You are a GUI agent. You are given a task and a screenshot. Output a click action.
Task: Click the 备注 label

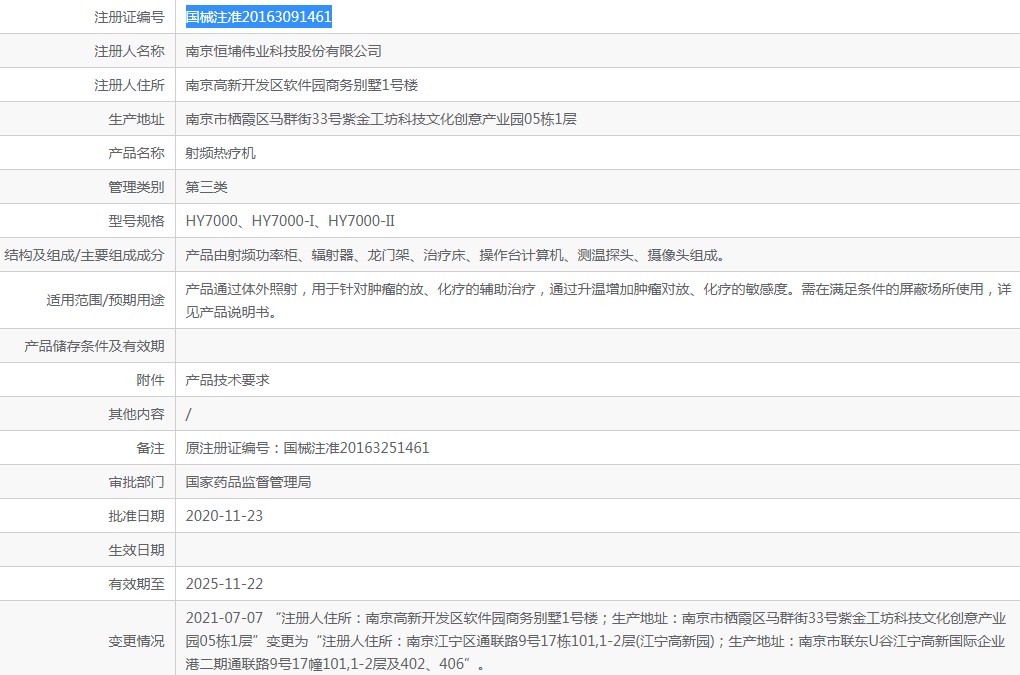tap(150, 448)
